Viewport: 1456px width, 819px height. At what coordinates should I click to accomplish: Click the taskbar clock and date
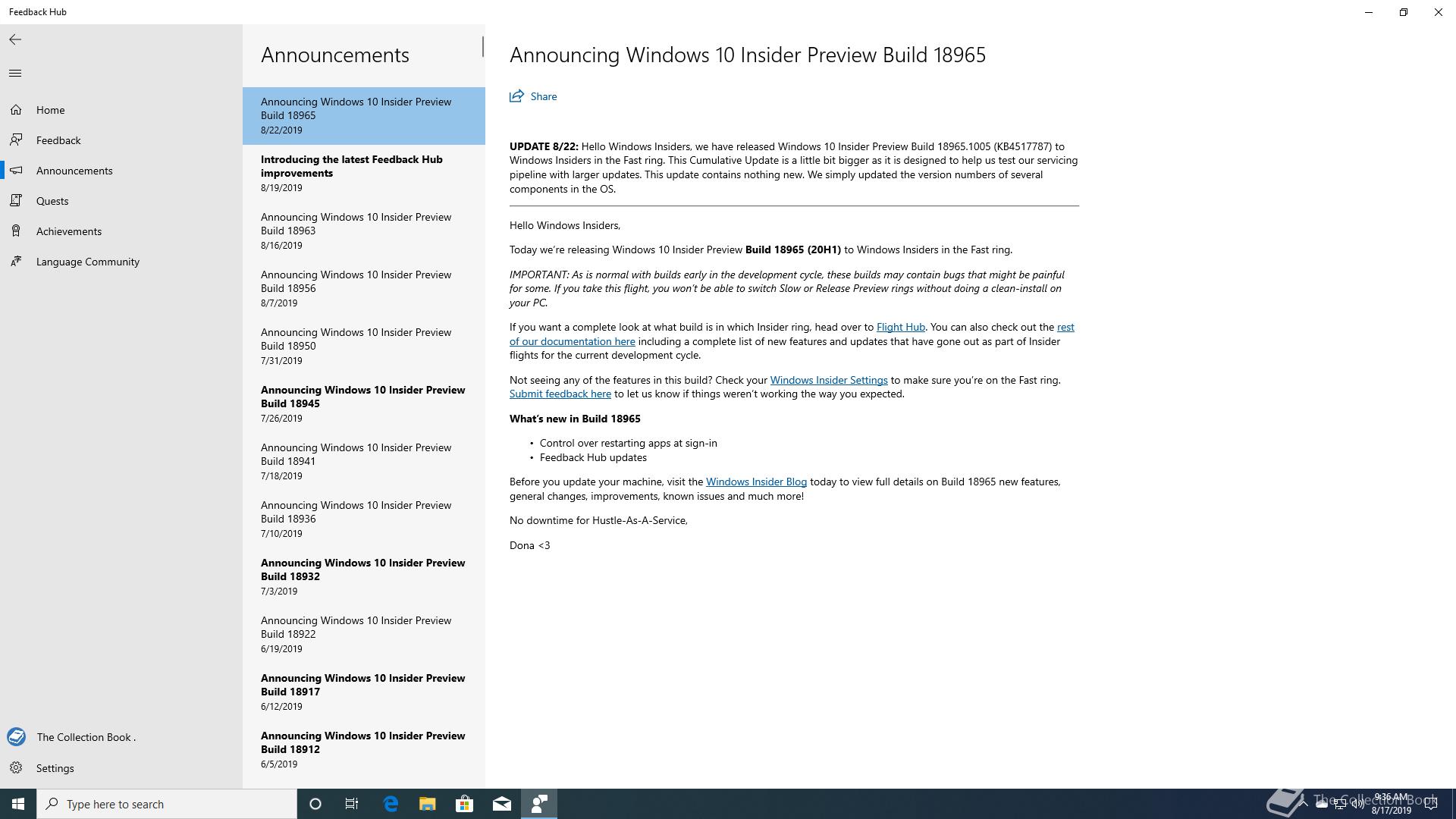tap(1391, 804)
